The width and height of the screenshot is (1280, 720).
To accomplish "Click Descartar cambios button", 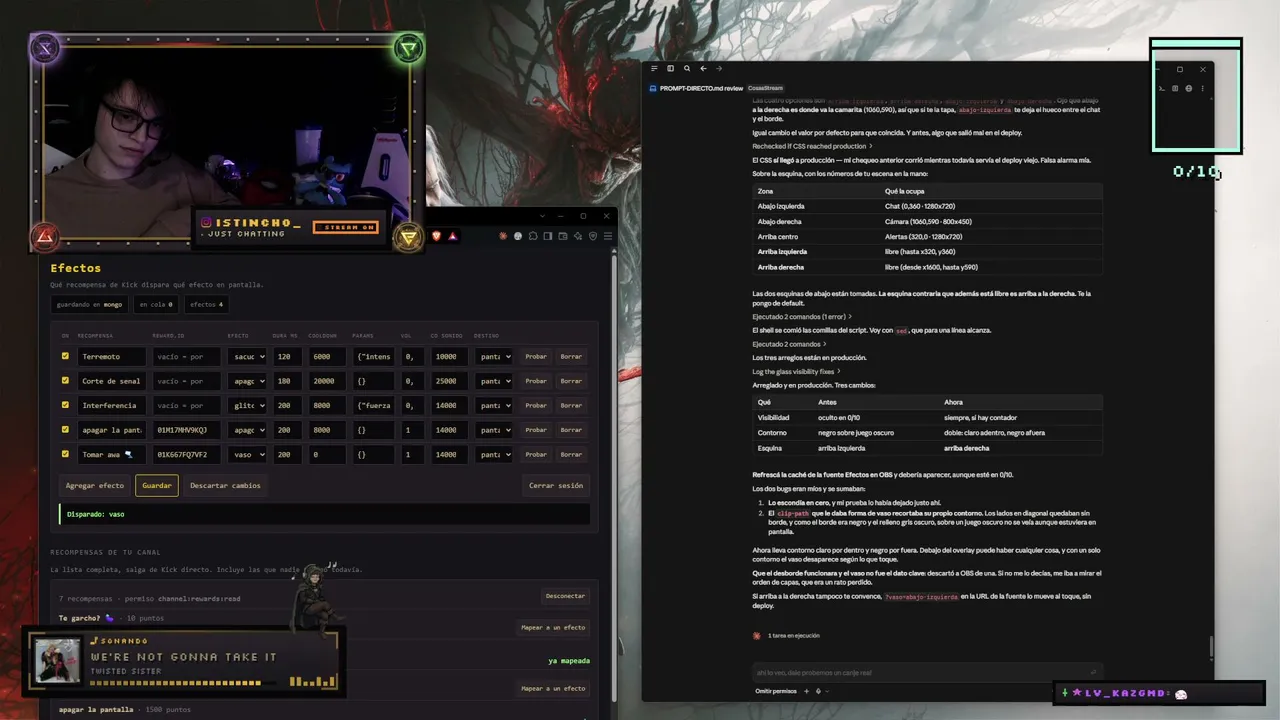I will point(225,486).
